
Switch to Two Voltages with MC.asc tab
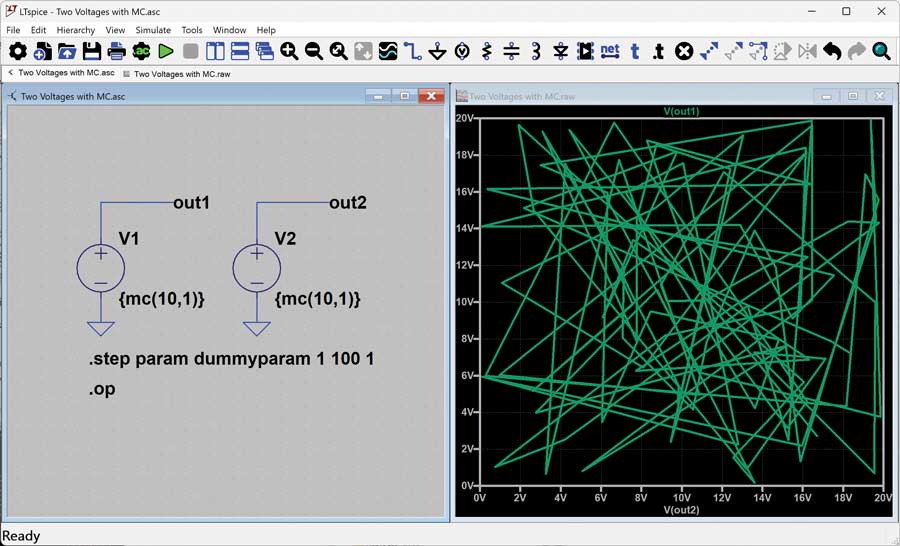66,73
